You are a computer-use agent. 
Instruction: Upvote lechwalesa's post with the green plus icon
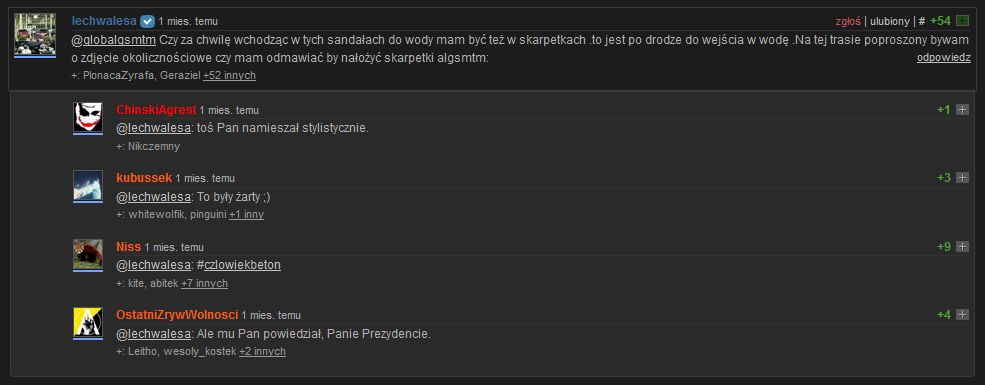click(x=962, y=21)
